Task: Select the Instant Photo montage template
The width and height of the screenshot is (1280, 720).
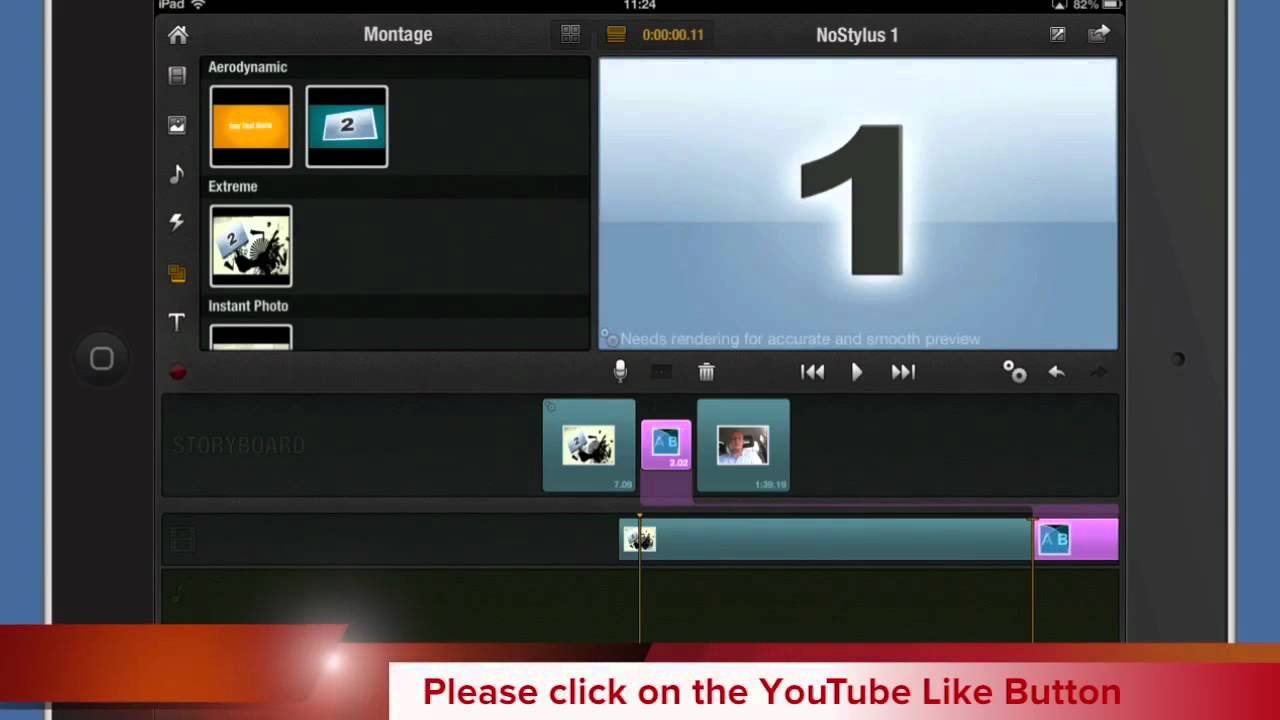Action: [x=251, y=337]
